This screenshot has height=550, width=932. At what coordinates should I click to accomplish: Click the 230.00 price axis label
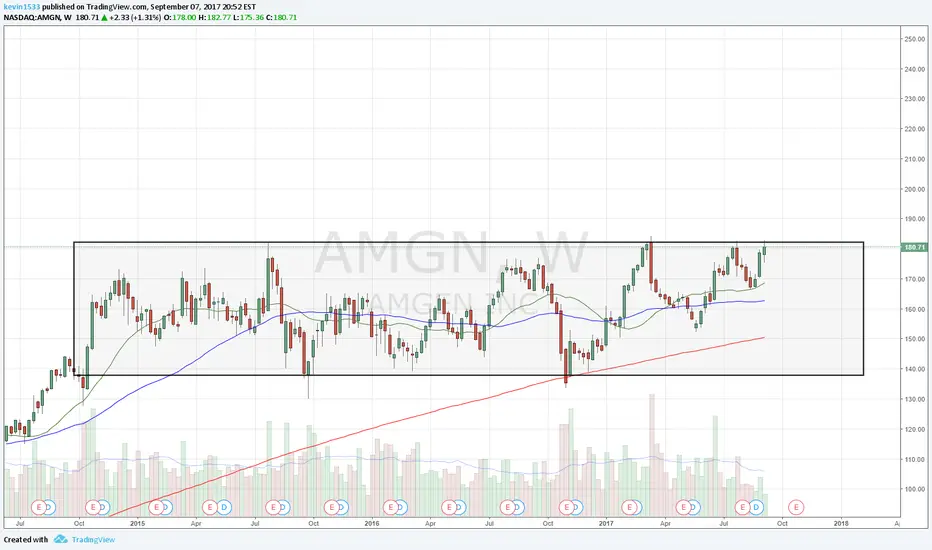(x=914, y=99)
